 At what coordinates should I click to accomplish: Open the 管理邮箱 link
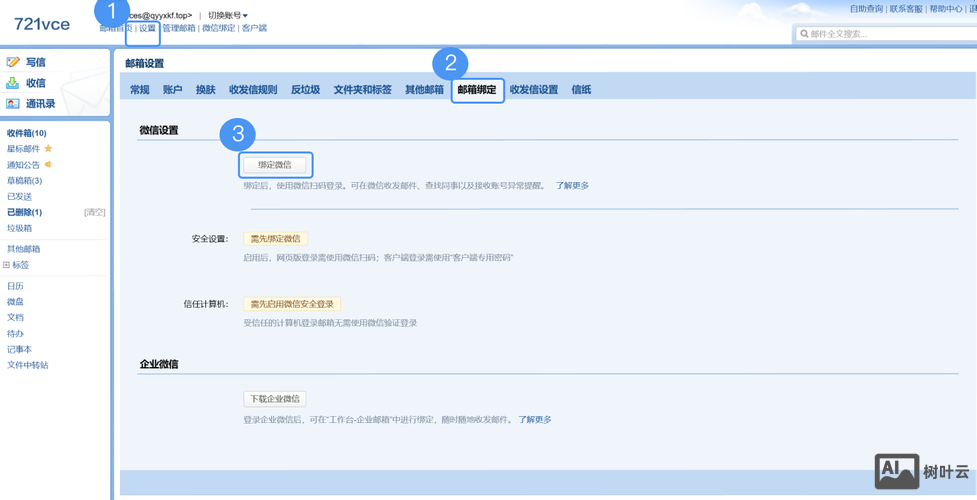(x=179, y=28)
